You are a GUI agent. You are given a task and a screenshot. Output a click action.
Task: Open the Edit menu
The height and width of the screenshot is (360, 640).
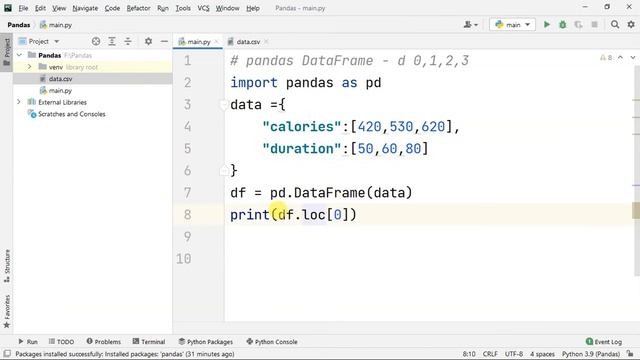pyautogui.click(x=40, y=8)
